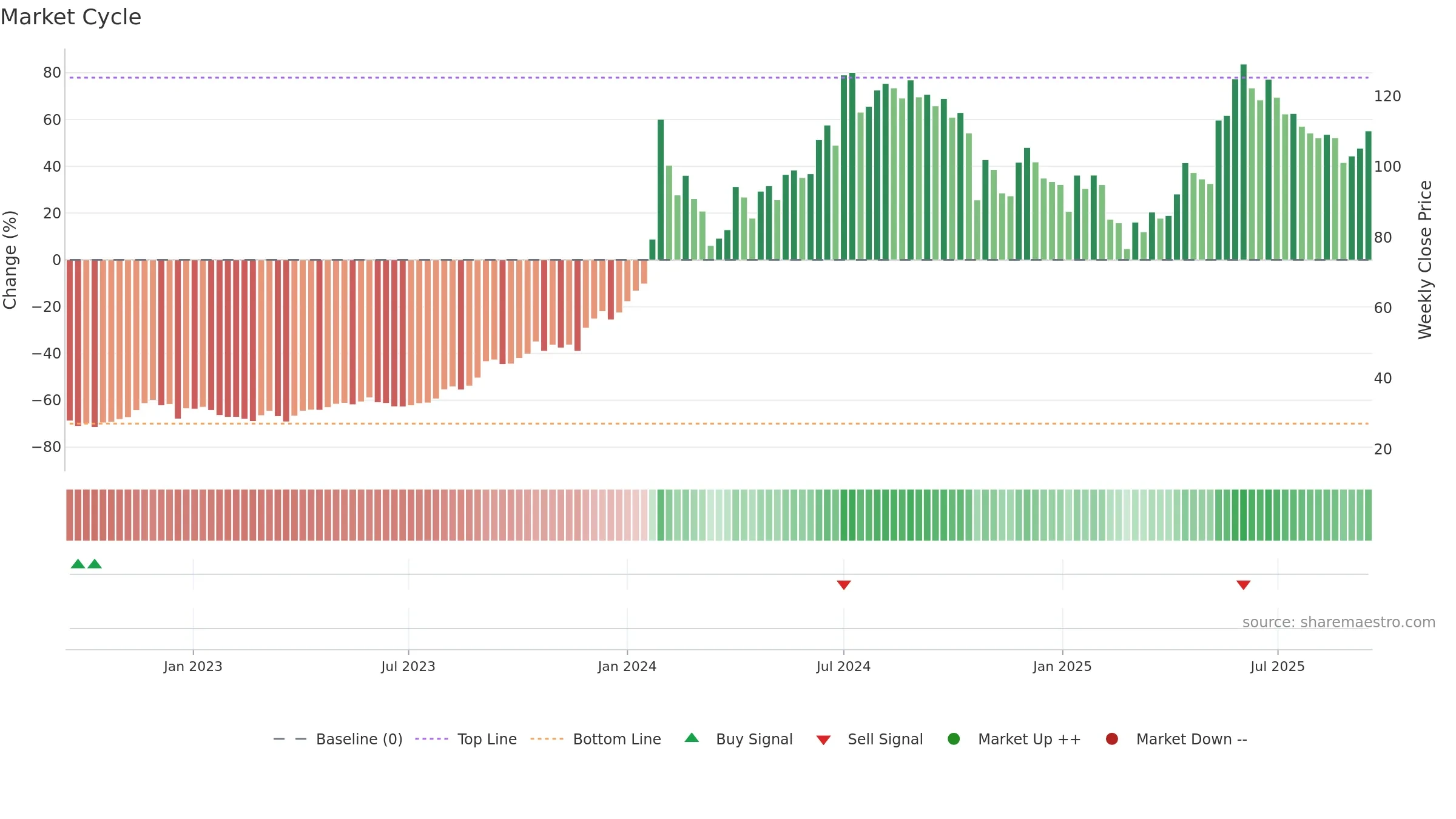Click the Jan 2024 axis label
This screenshot has height=819, width=1456.
tap(627, 666)
